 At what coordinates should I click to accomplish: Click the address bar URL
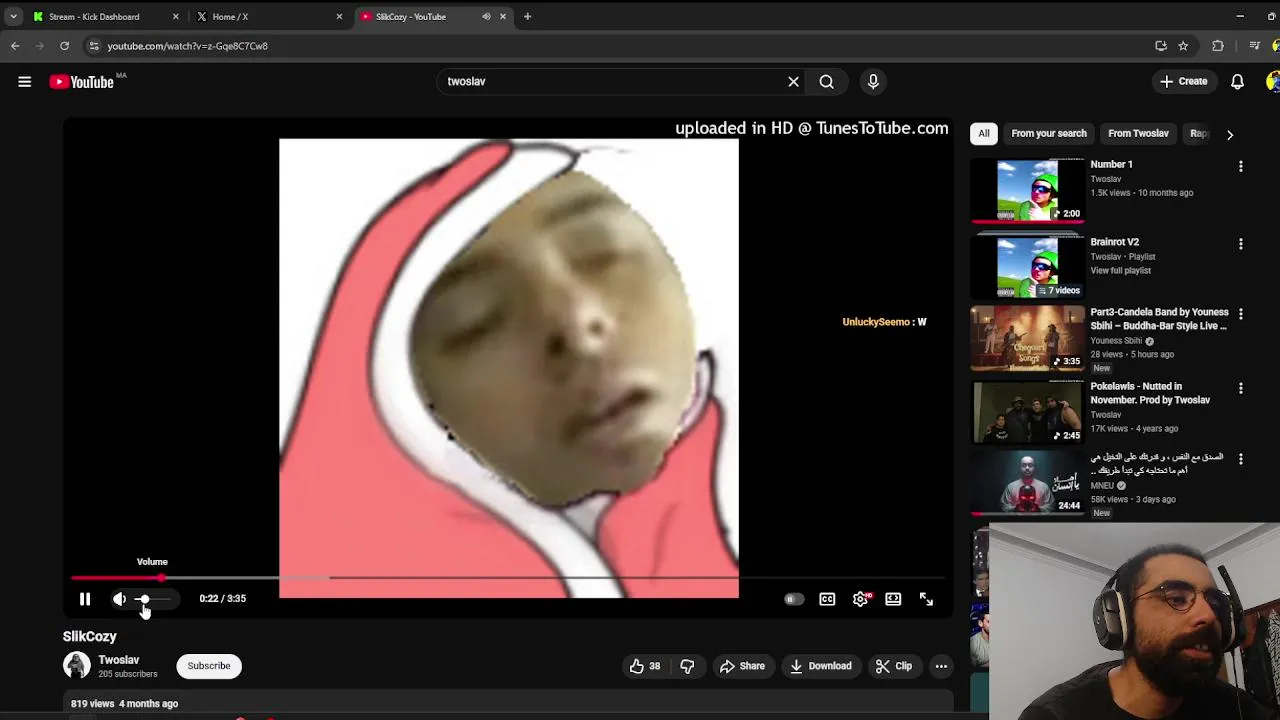point(187,46)
